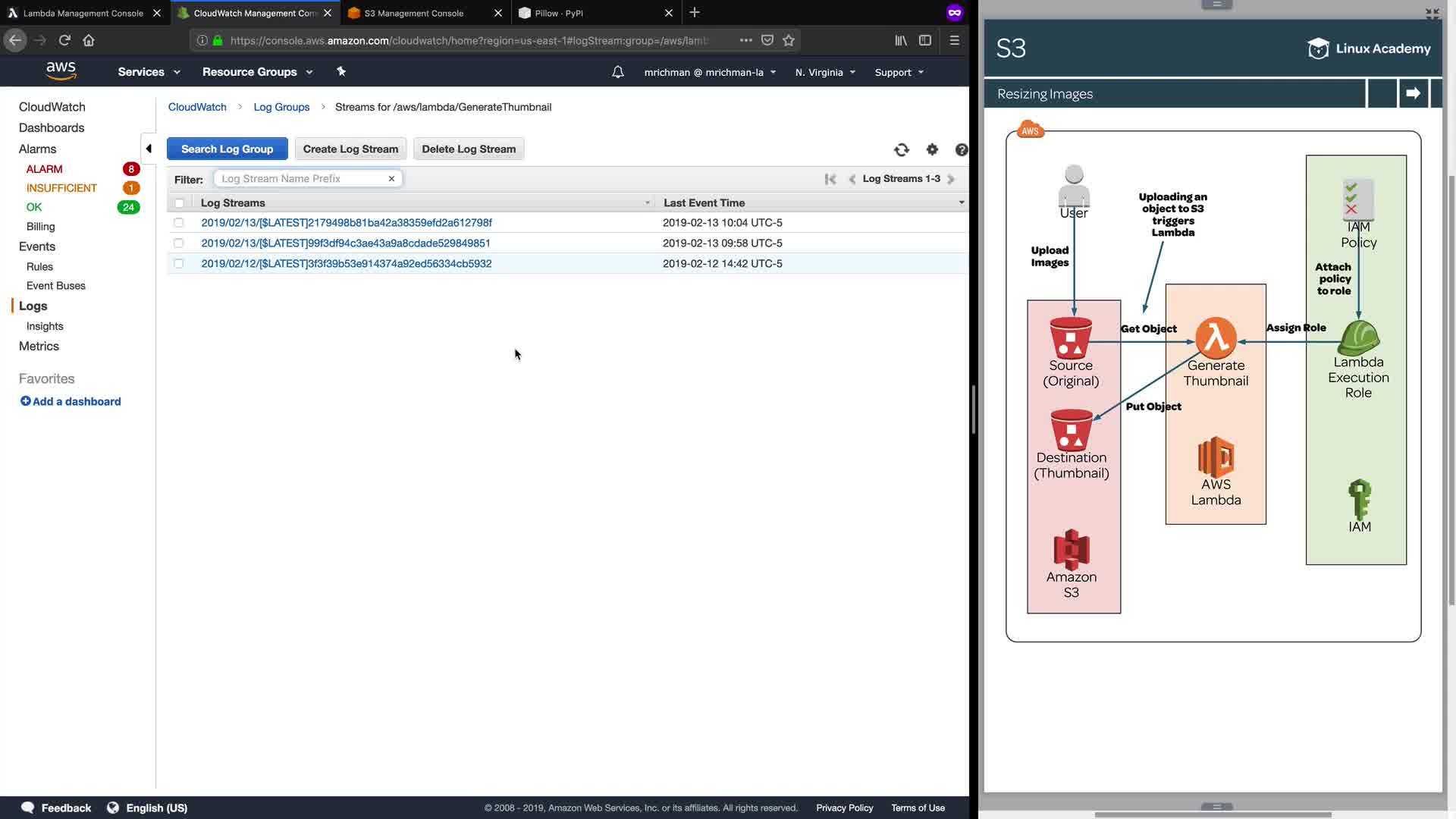Tick checkbox for 3f3f39b53e log stream
This screenshot has height=819, width=1456.
(179, 264)
